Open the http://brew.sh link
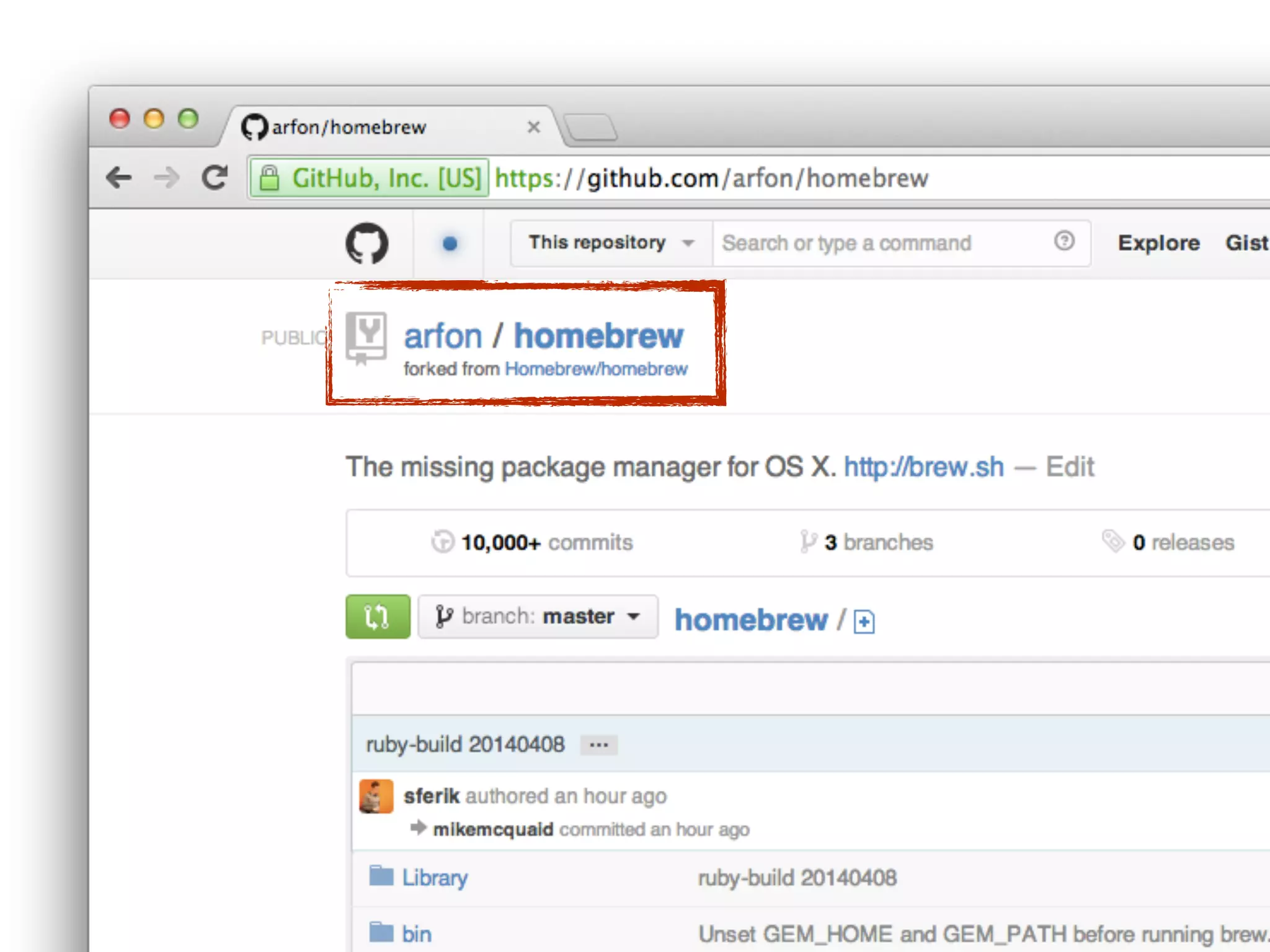The width and height of the screenshot is (1270, 952). click(923, 467)
